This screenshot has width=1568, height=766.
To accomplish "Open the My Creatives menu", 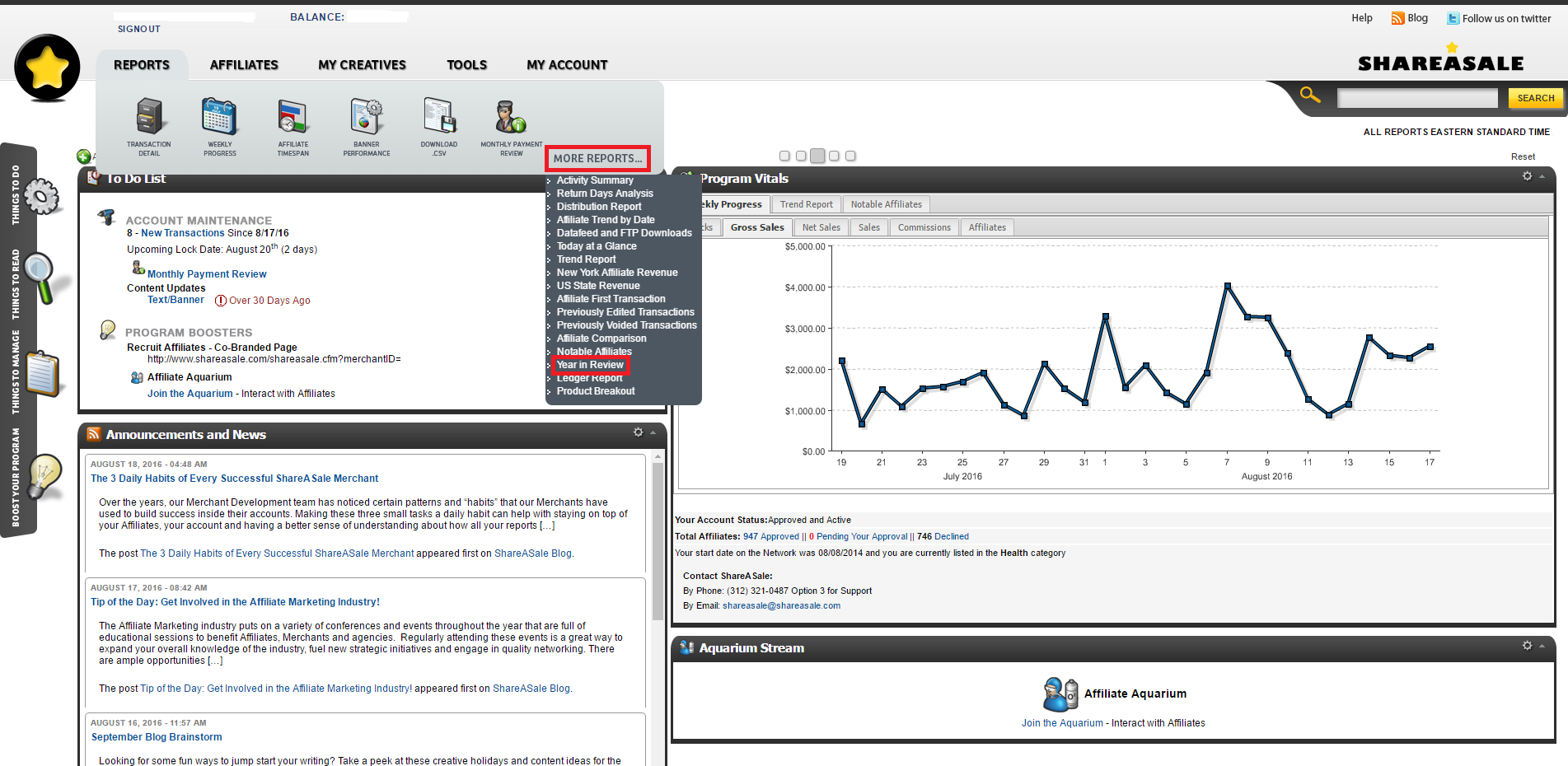I will pos(363,65).
